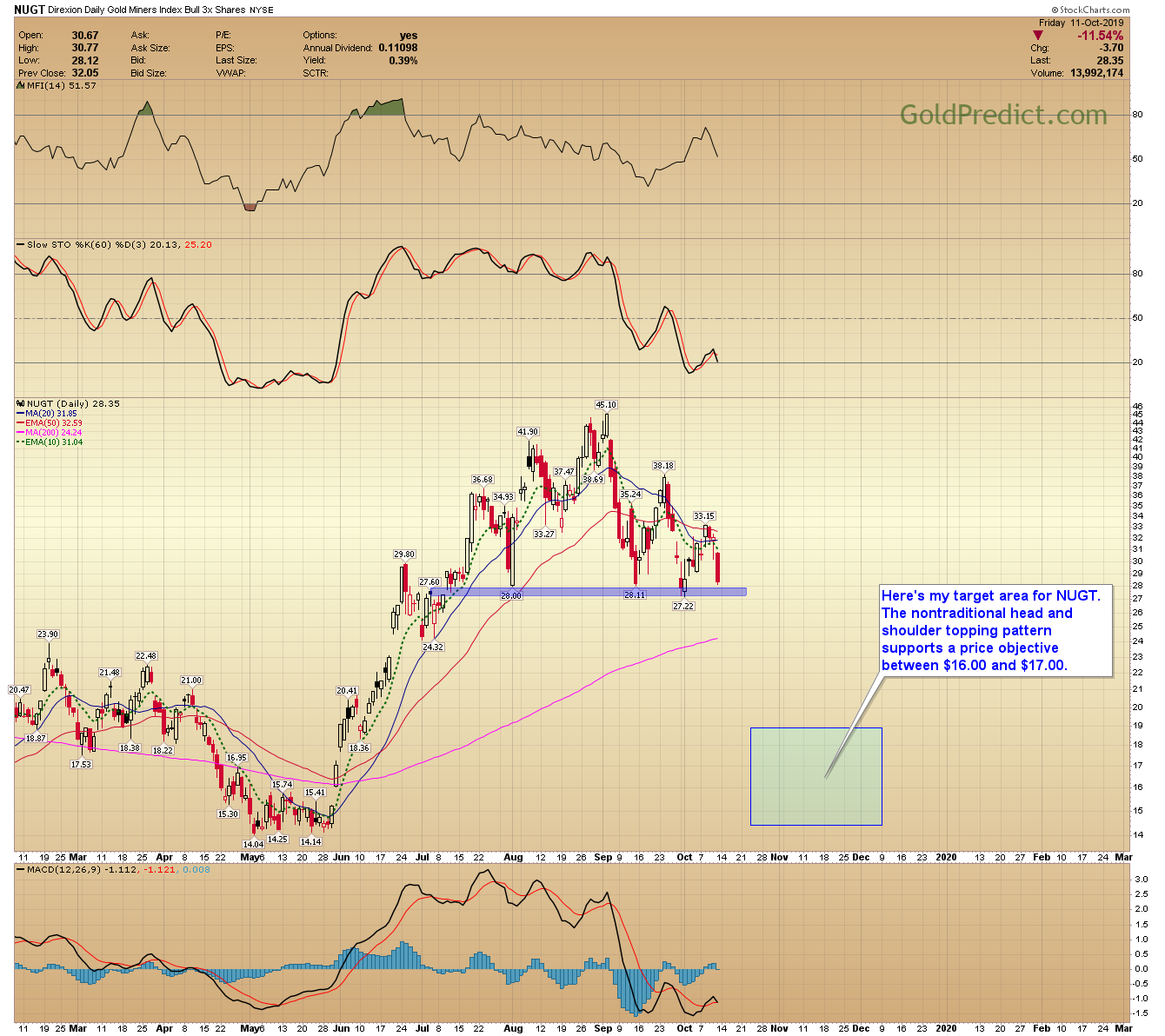Click the 23.90 price label
1165x1036 pixels.
pyautogui.click(x=48, y=634)
